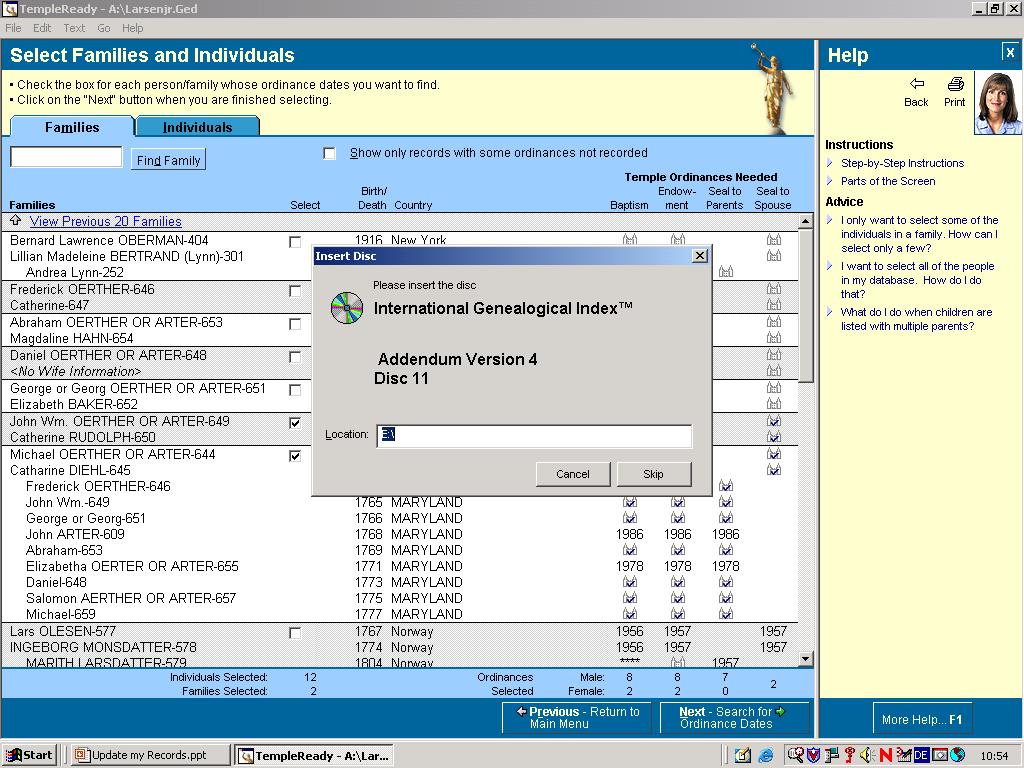Screen dimensions: 1024x768
Task: Click Previous - Return to Main Menu
Action: coord(577,718)
